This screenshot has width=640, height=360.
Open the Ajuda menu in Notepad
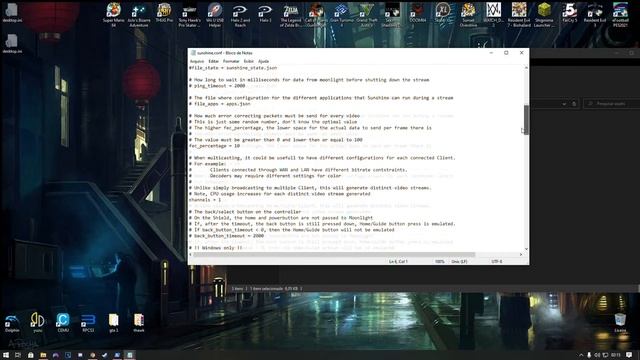coord(264,61)
